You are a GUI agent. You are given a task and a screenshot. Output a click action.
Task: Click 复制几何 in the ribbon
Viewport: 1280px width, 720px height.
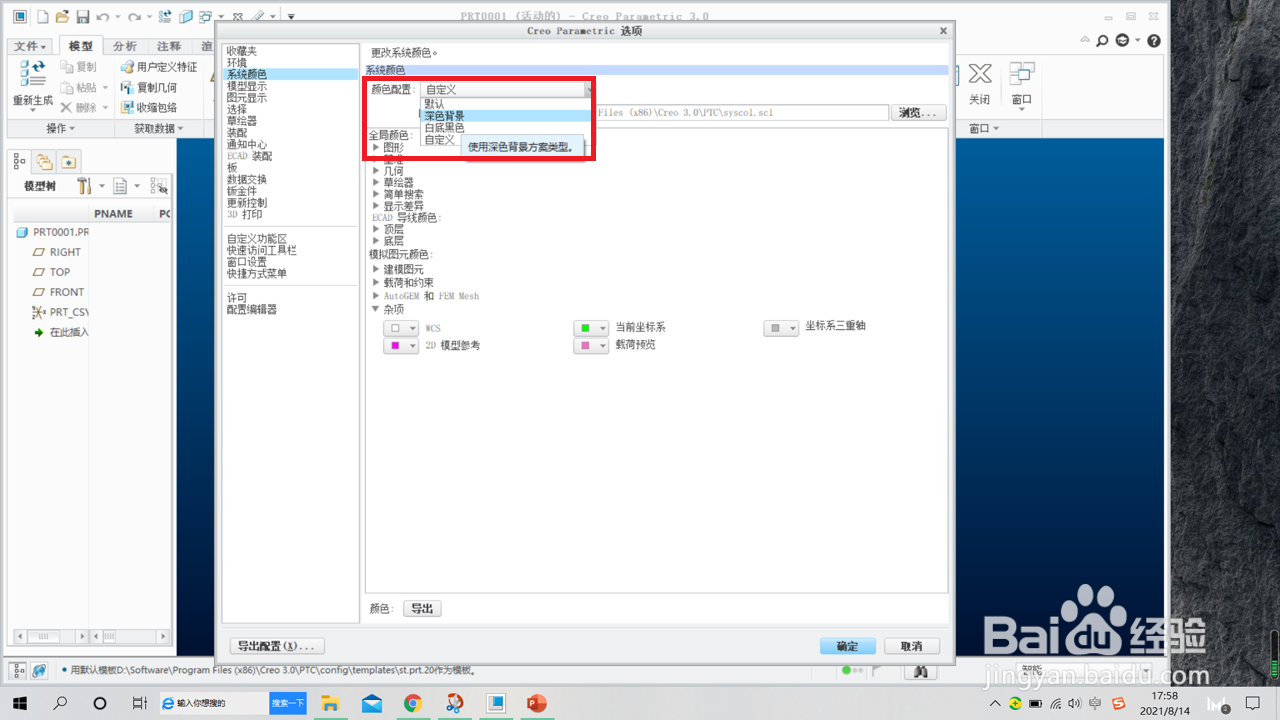[148, 87]
